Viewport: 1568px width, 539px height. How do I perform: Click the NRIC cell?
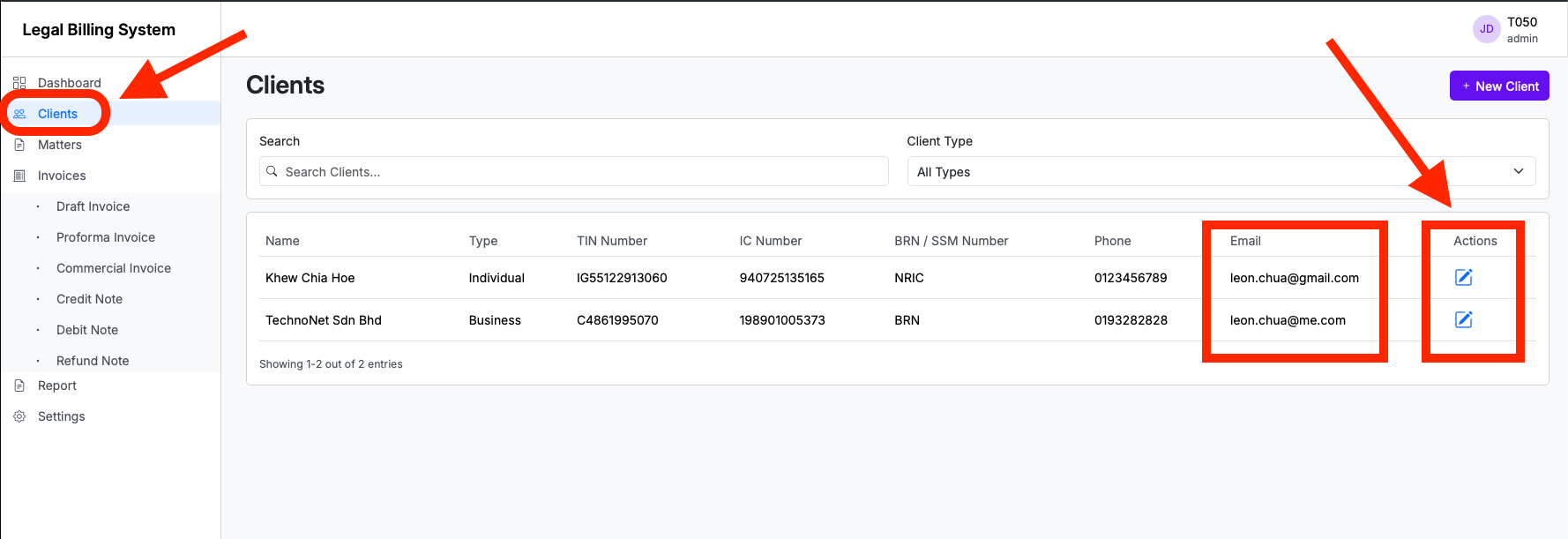coord(909,278)
